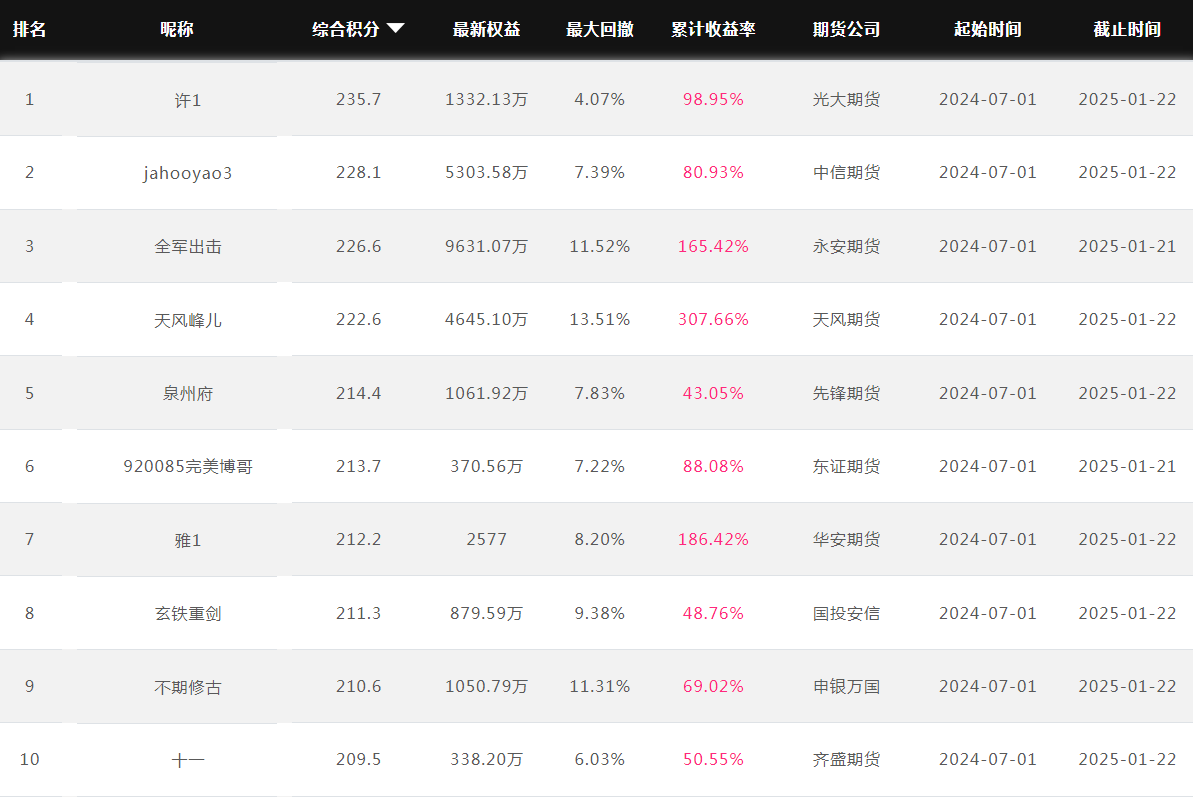Image resolution: width=1193 pixels, height=797 pixels.
Task: Click the 起始时间 column header
Action: 988,29
